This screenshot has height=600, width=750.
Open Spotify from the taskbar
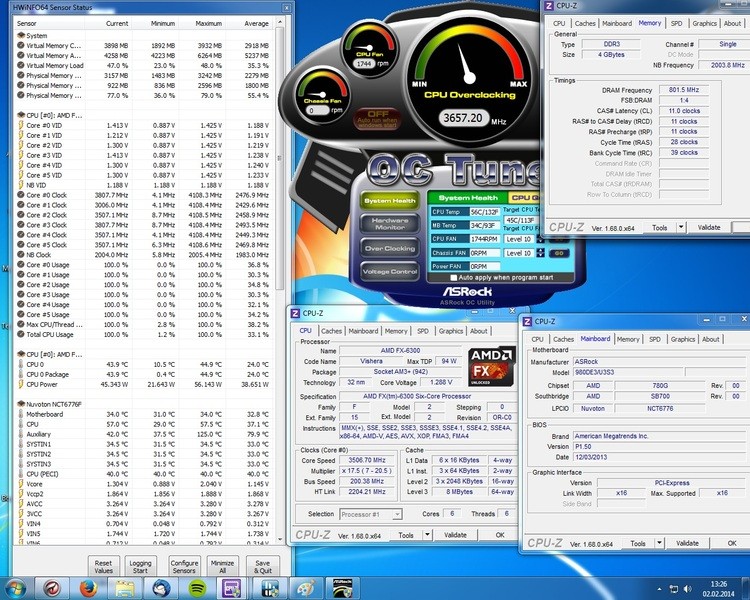[197, 589]
